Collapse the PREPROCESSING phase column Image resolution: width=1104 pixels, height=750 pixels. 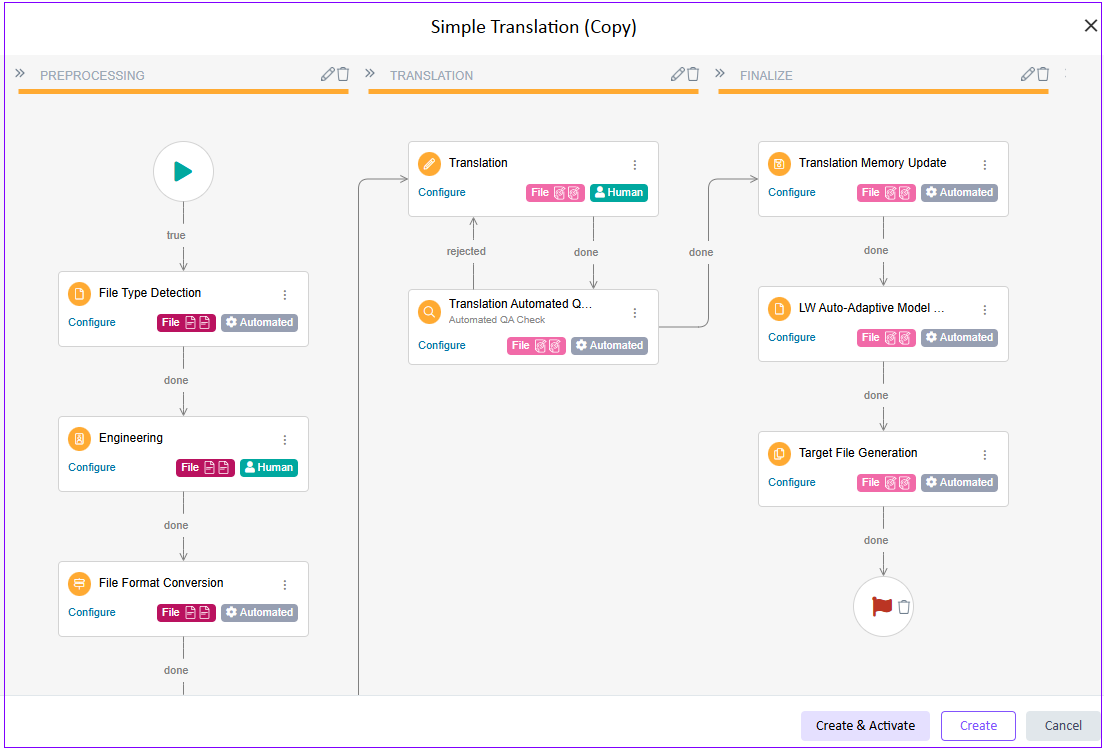(20, 74)
